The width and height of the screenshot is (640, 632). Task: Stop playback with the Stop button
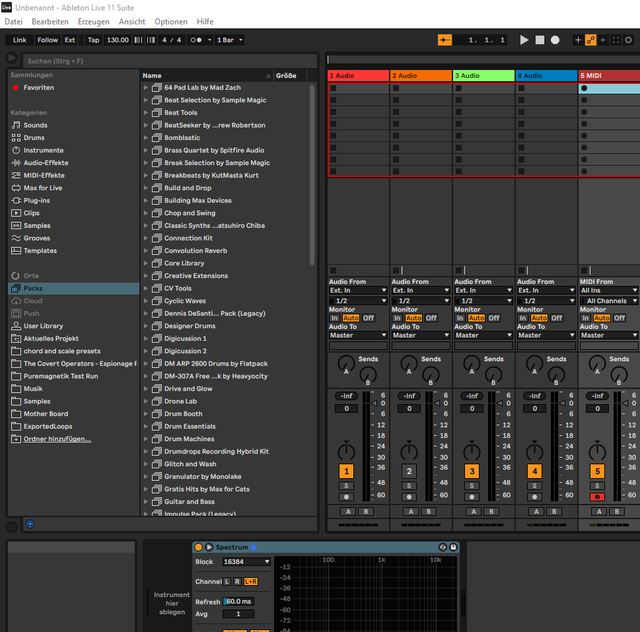click(x=540, y=40)
